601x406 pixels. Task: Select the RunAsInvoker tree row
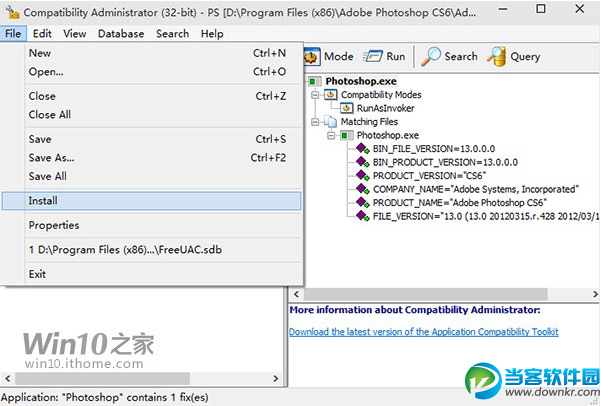[386, 108]
